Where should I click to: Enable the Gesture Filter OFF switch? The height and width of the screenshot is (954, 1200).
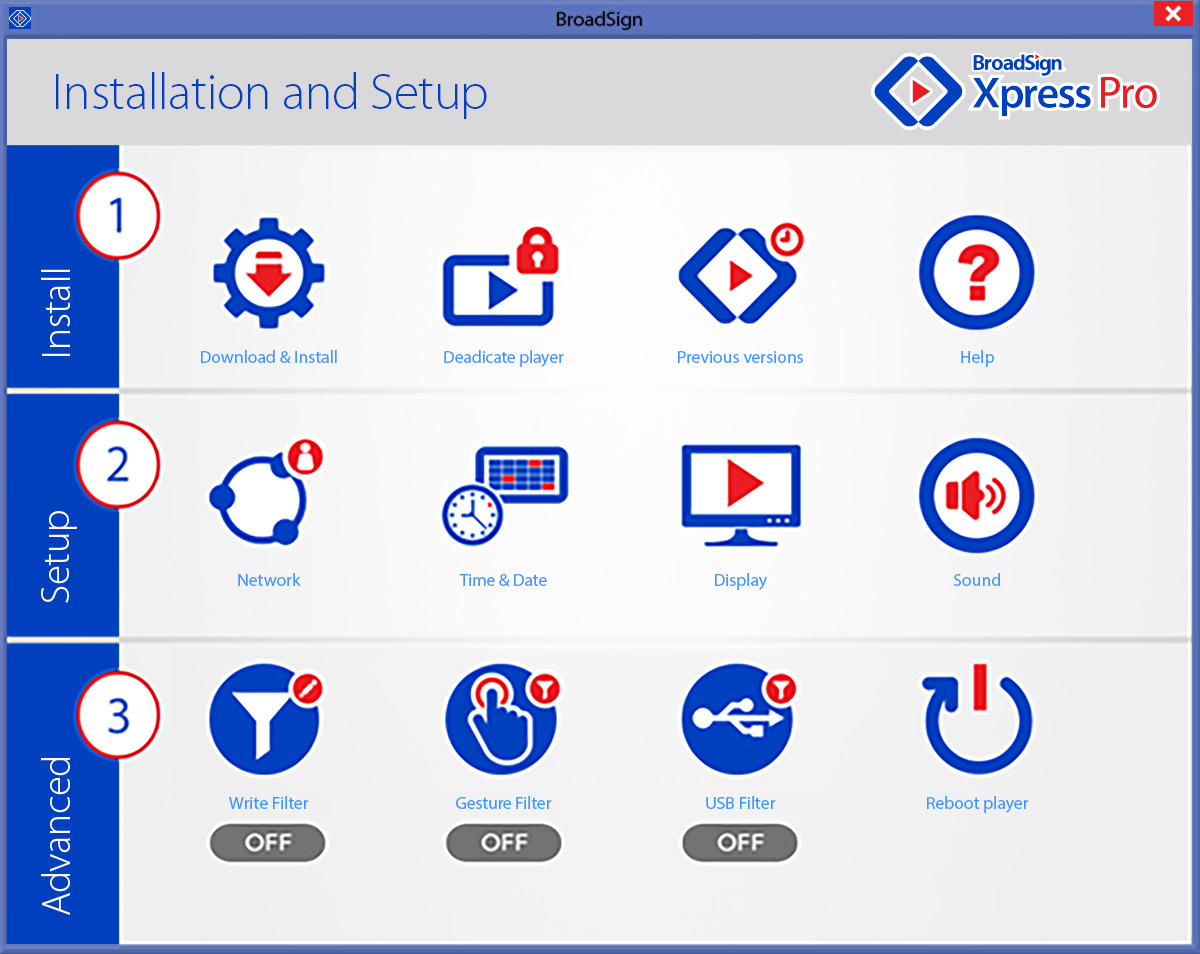(503, 843)
